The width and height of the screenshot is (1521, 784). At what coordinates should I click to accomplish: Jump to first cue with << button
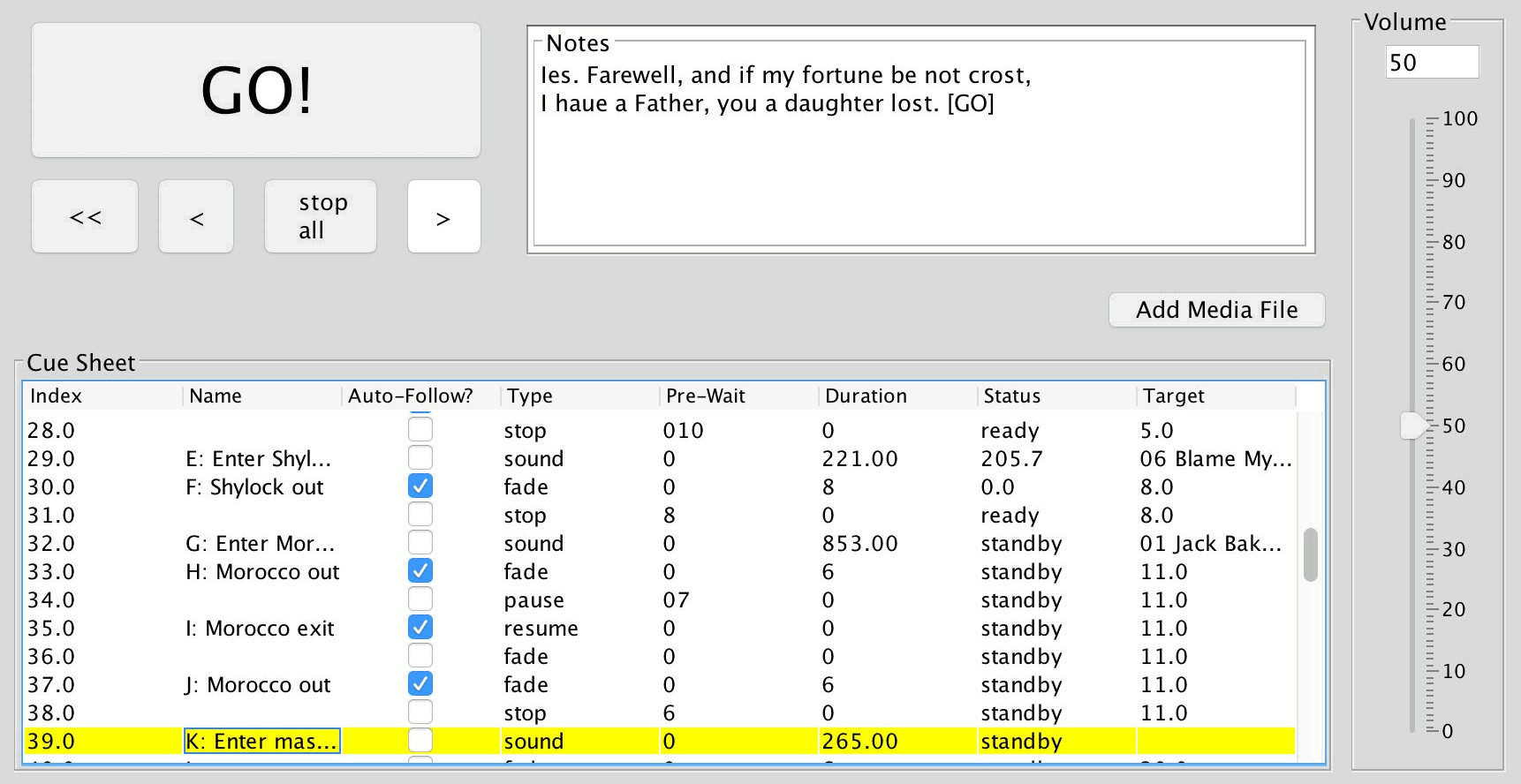(x=85, y=217)
